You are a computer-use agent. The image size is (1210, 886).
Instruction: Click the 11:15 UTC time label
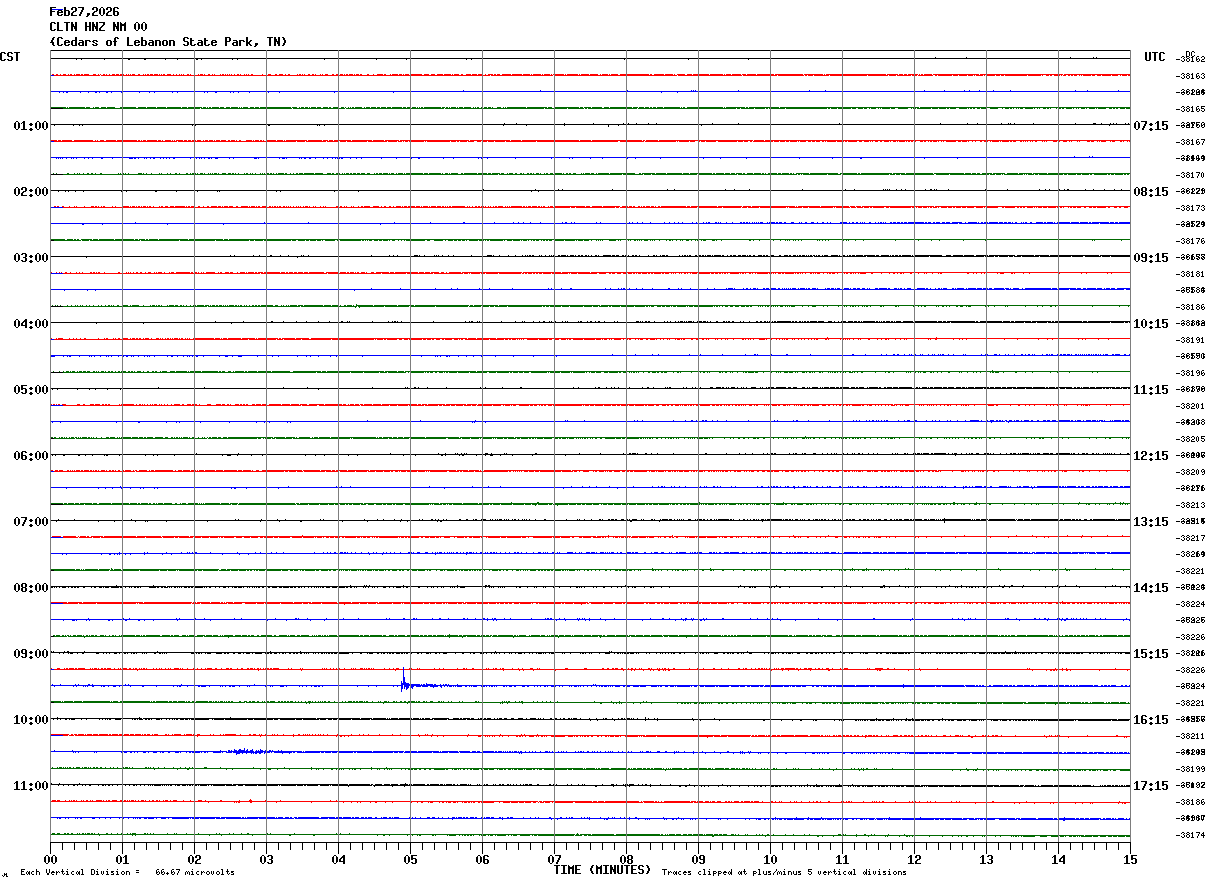1151,390
